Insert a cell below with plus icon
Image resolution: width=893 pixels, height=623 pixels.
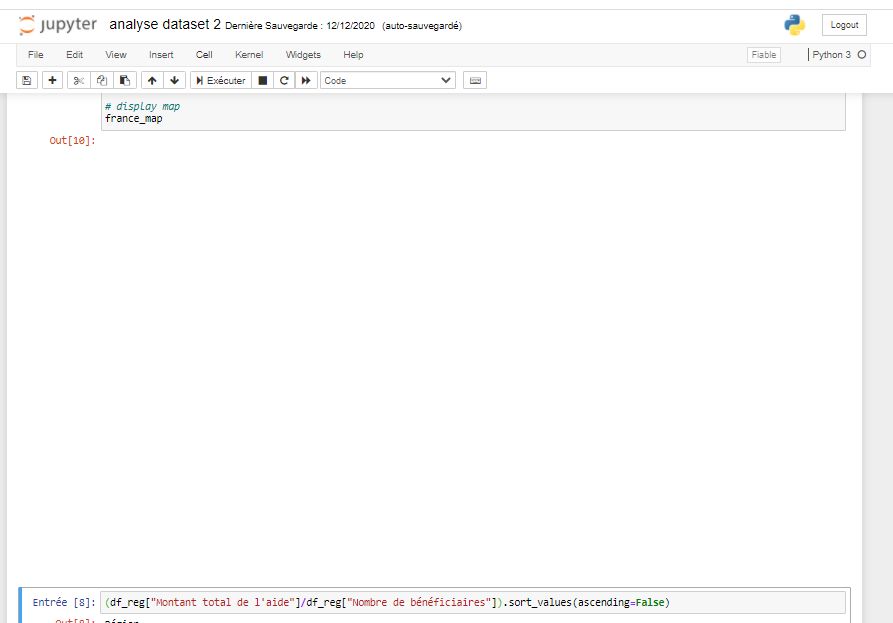point(52,80)
